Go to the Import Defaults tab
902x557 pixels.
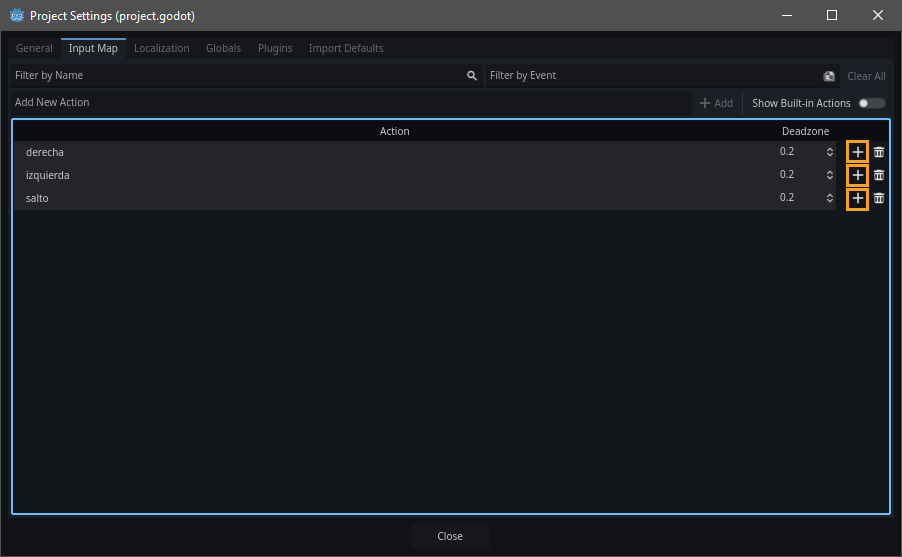(x=345, y=48)
